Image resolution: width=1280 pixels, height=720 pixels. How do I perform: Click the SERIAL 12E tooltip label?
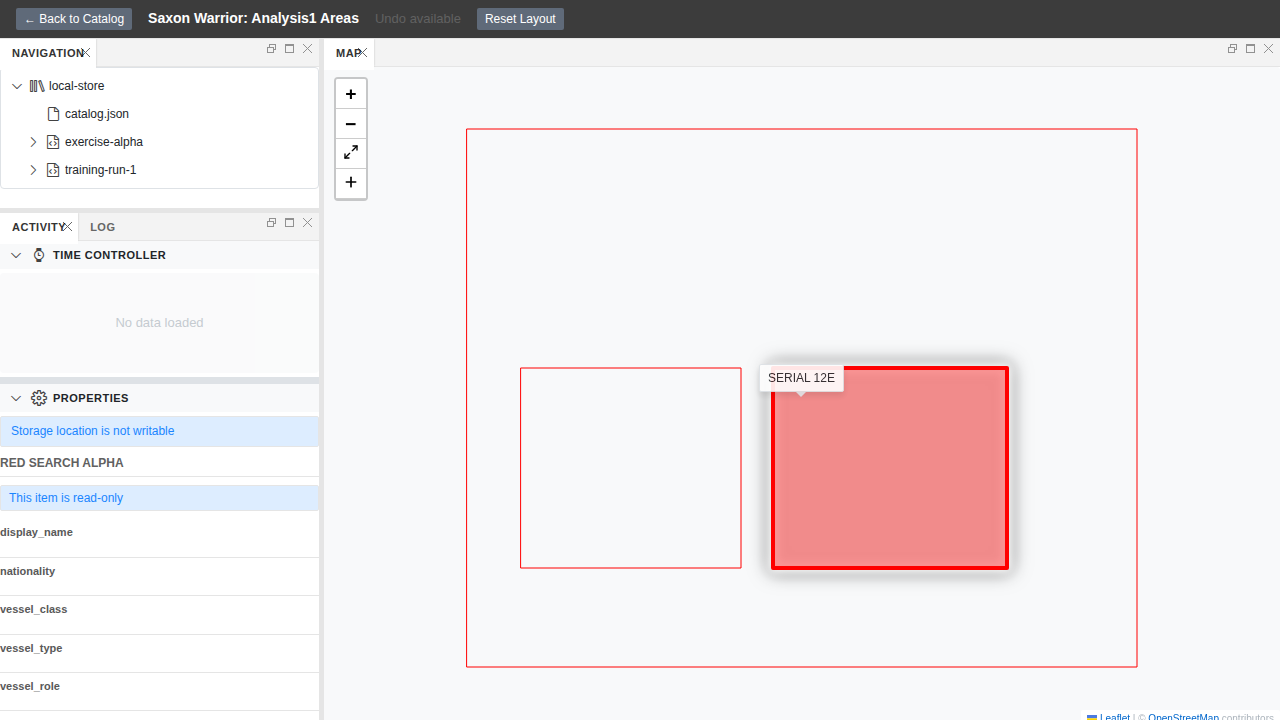coord(801,378)
